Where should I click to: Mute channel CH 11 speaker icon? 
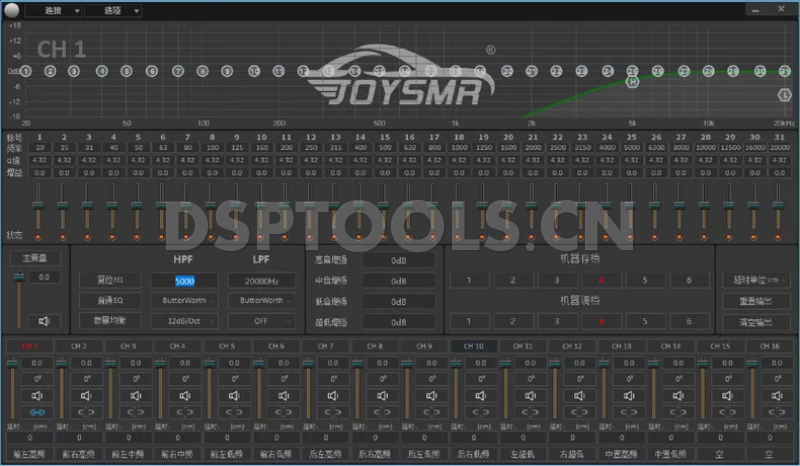click(531, 396)
